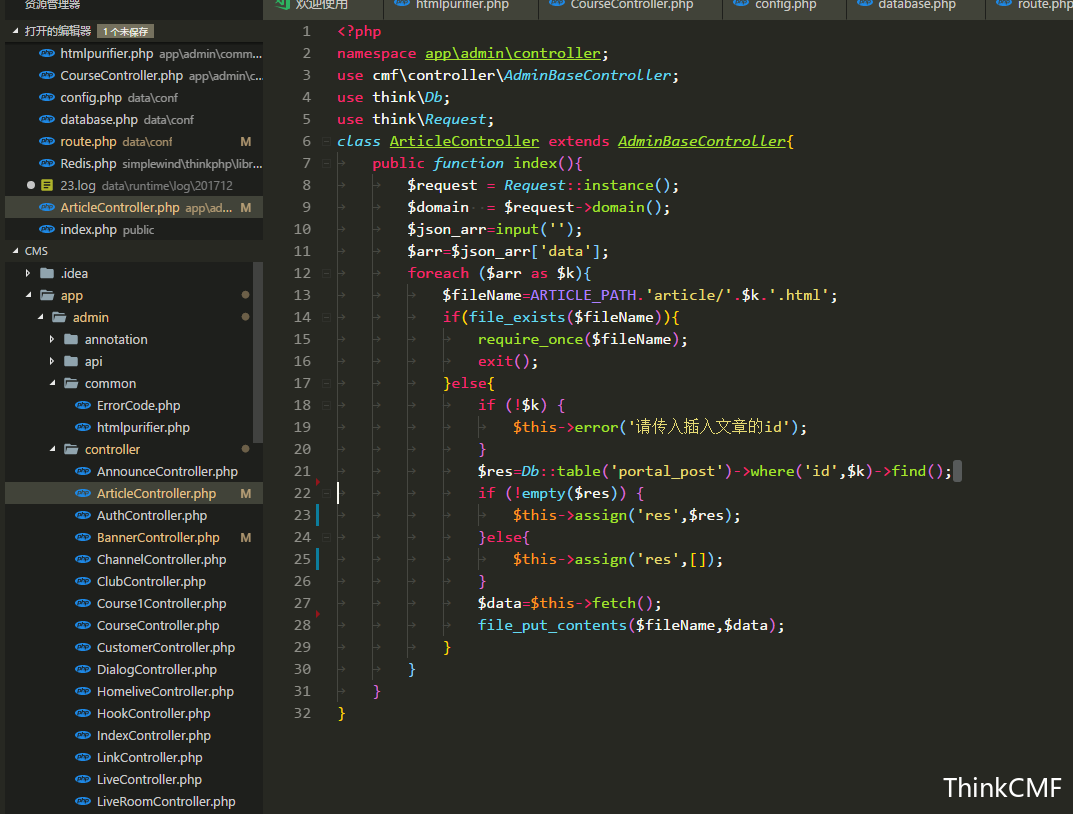Fold the foreach block at line 12

[326, 273]
